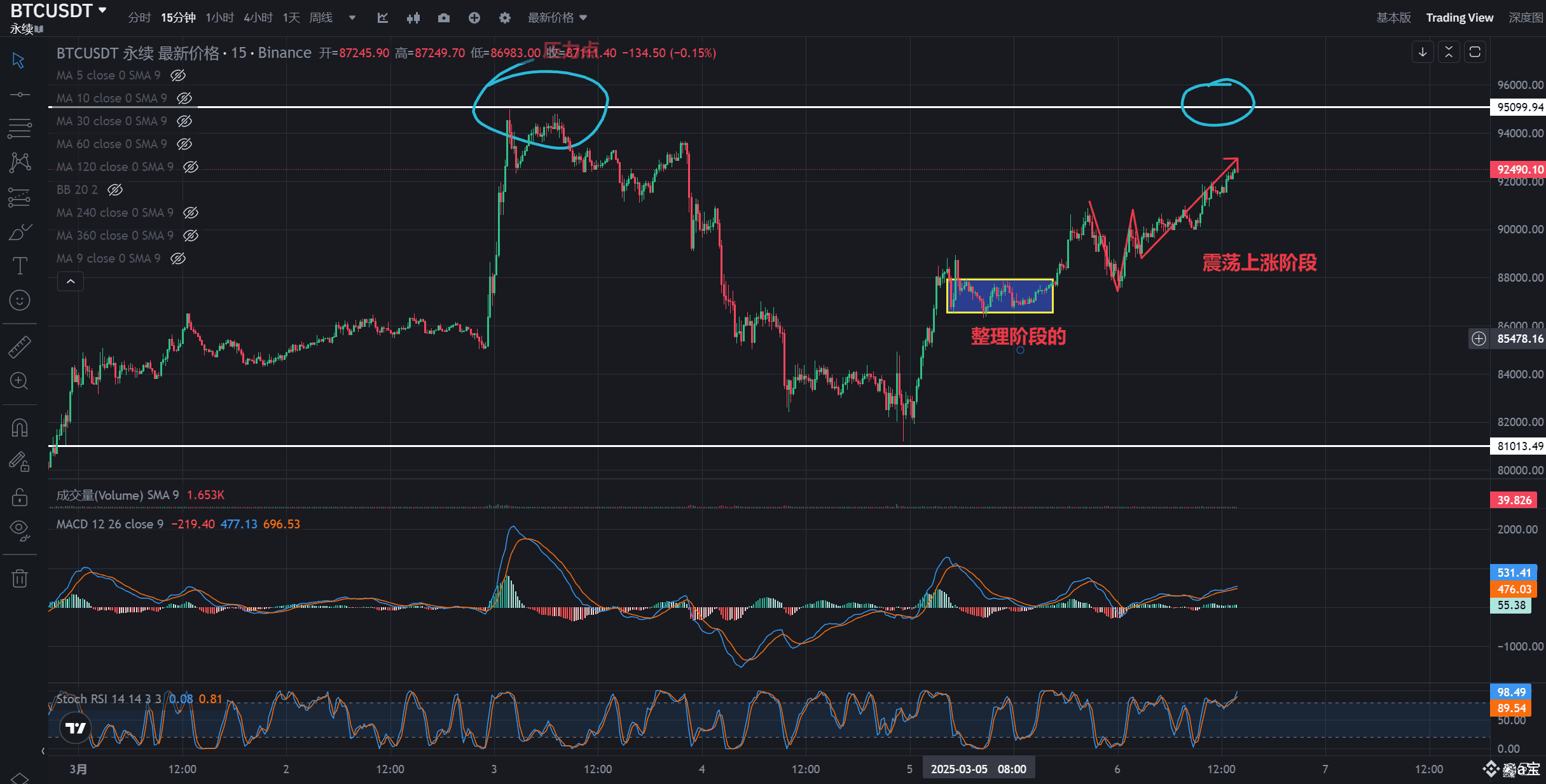The width and height of the screenshot is (1546, 784).
Task: Collapse the indicator legend chevron
Action: click(x=71, y=281)
